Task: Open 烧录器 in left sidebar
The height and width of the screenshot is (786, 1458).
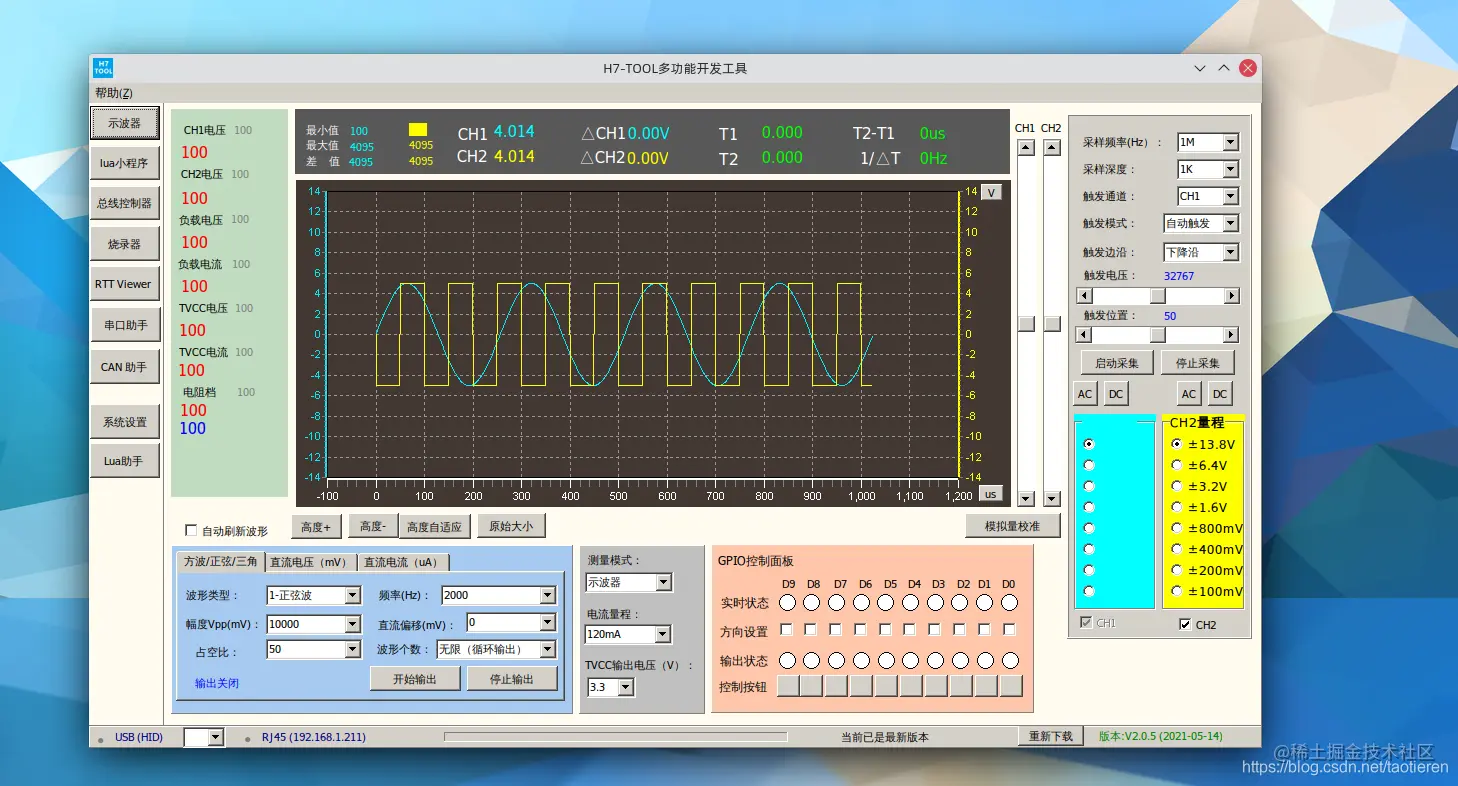Action: pyautogui.click(x=125, y=244)
